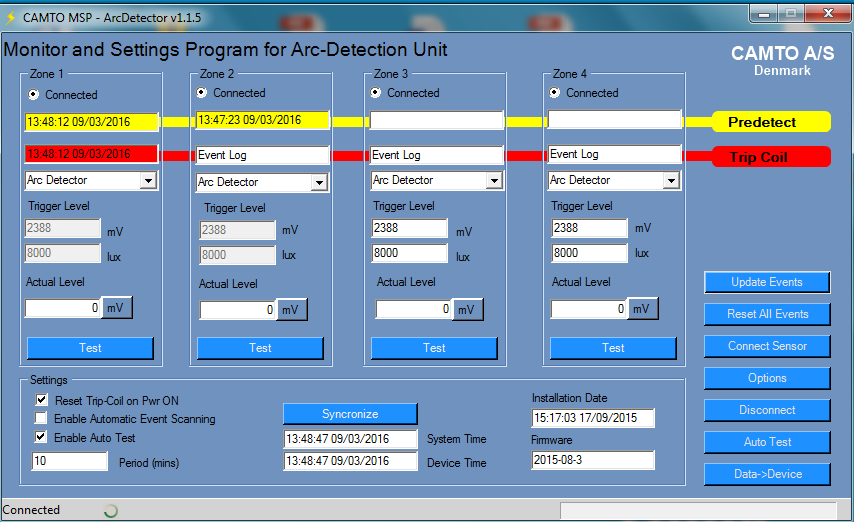854x522 pixels.
Task: Click the Syncronize button
Action: (x=350, y=414)
